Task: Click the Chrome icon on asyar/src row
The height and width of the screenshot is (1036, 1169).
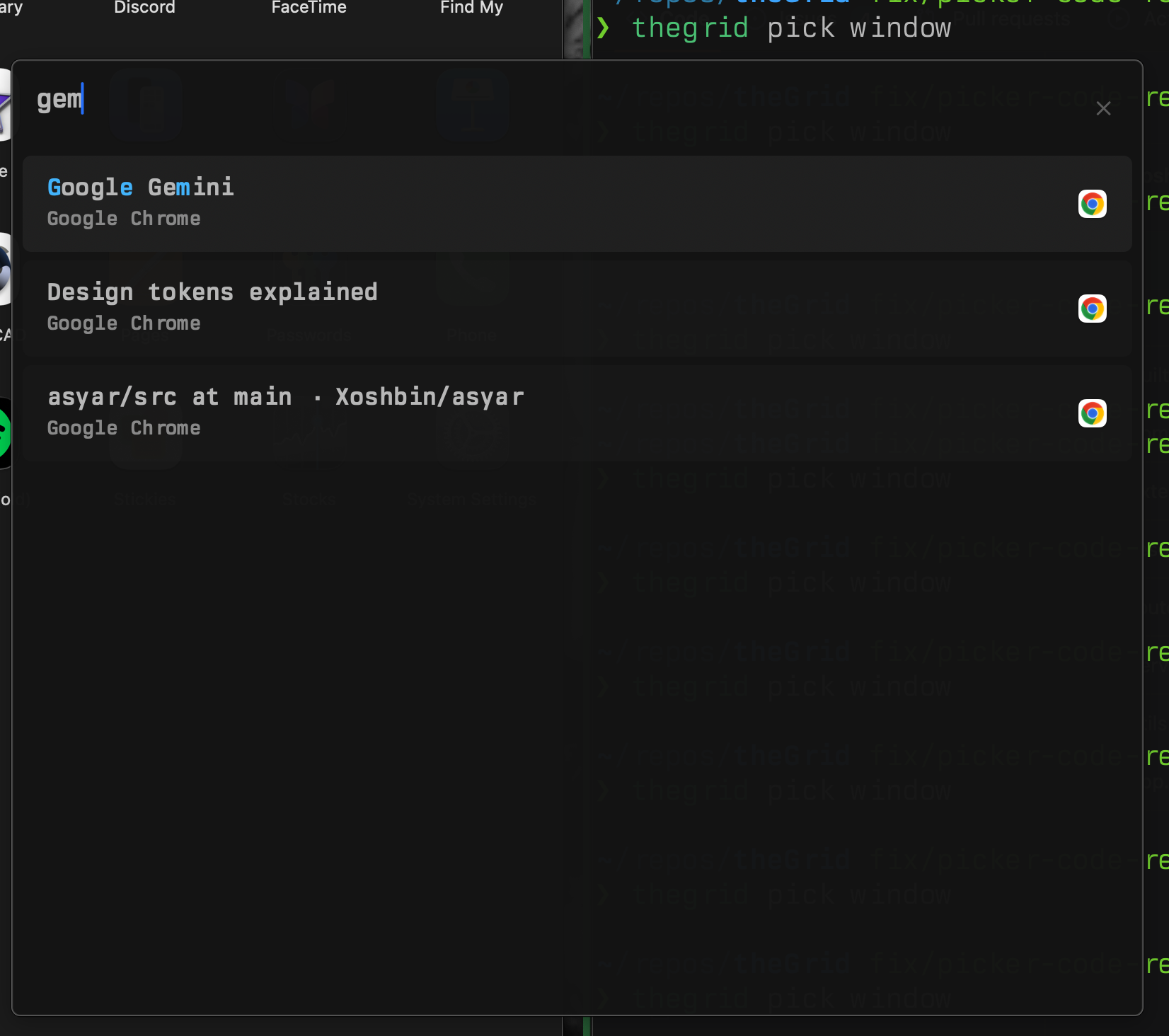Action: (x=1092, y=414)
